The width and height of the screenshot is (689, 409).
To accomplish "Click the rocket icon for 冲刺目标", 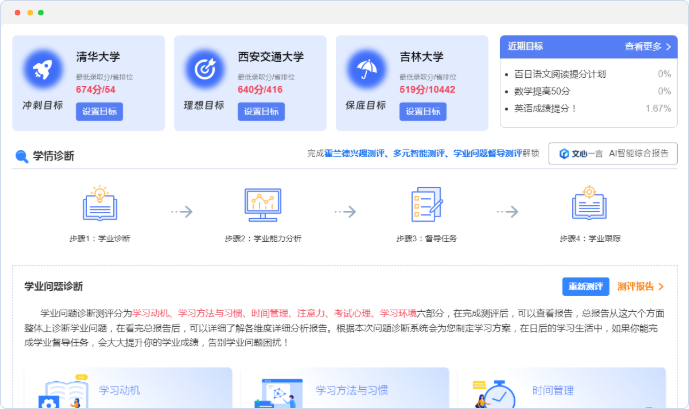I will click(43, 69).
